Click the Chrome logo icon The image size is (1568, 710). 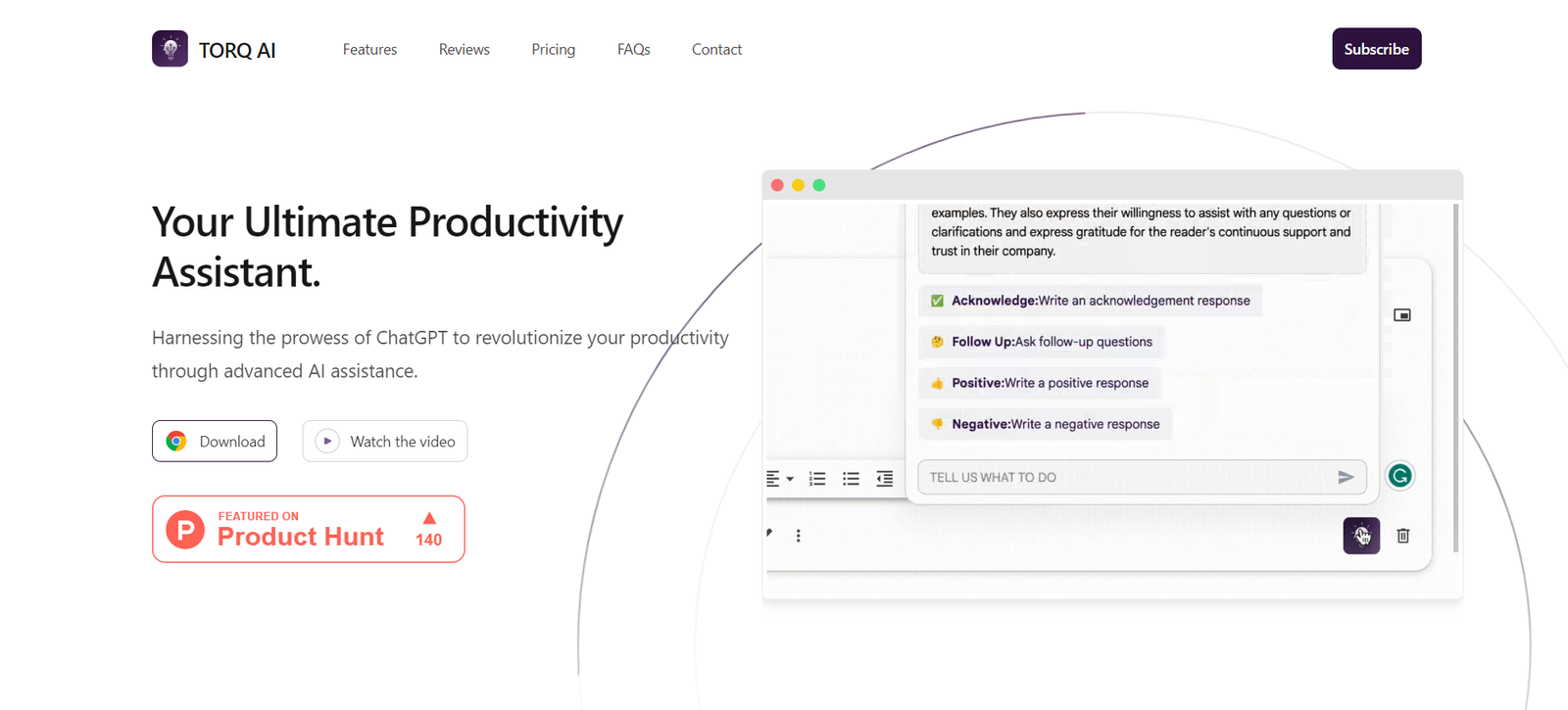tap(176, 441)
